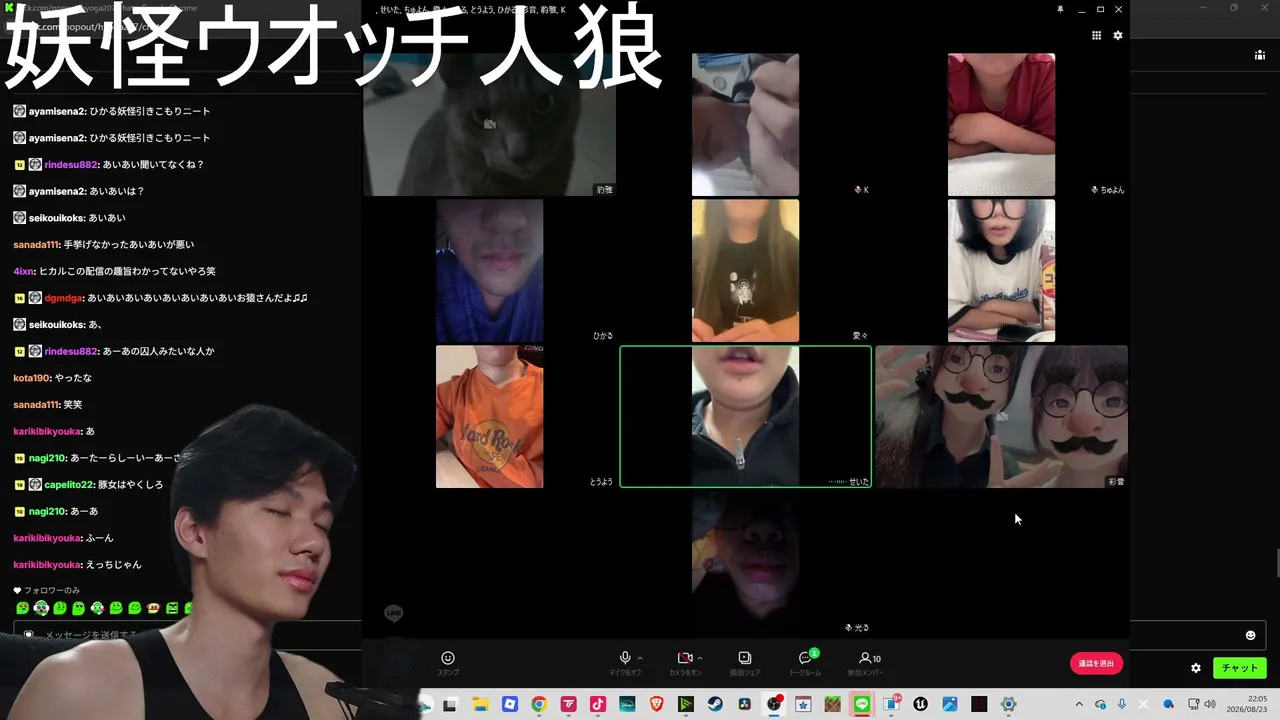Open TikTok from taskbar
Viewport: 1280px width, 720px height.
coord(598,704)
